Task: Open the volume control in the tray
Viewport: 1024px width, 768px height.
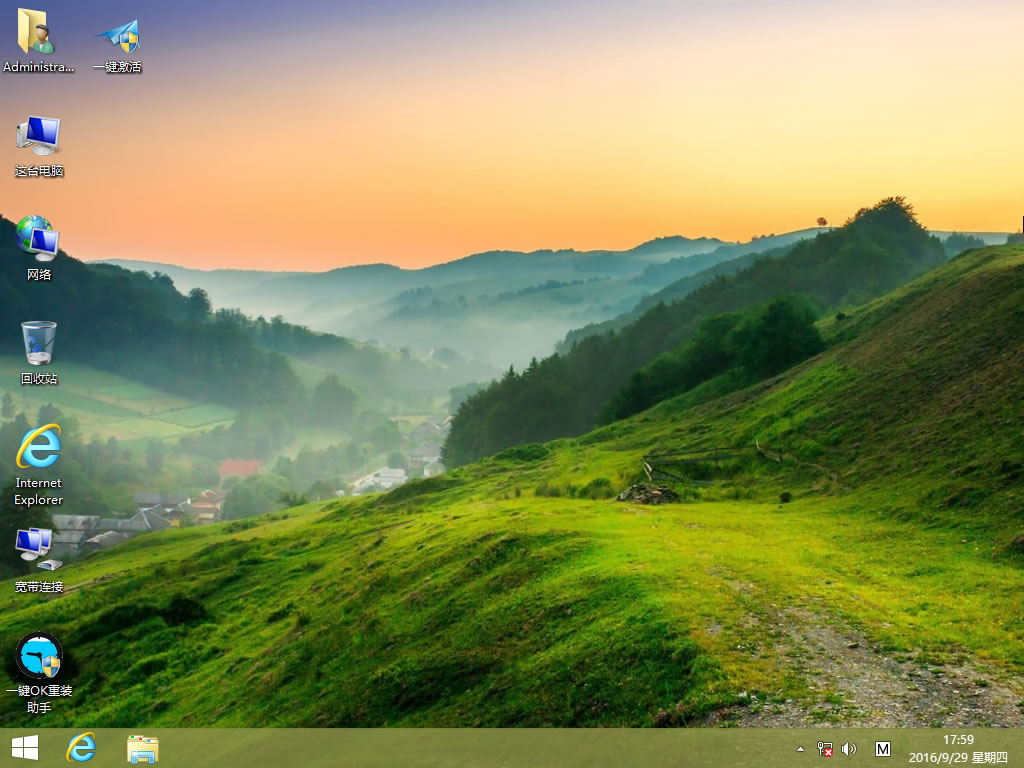Action: point(849,747)
